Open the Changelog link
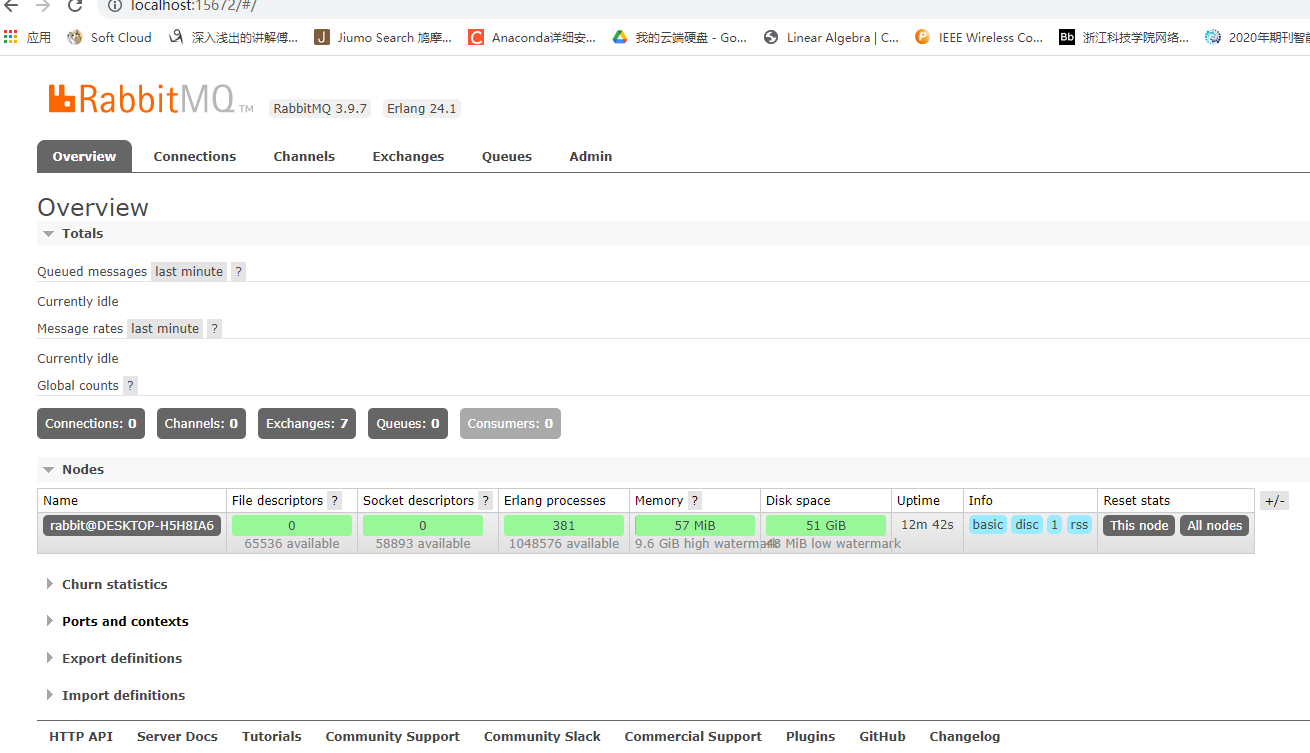 coord(964,736)
